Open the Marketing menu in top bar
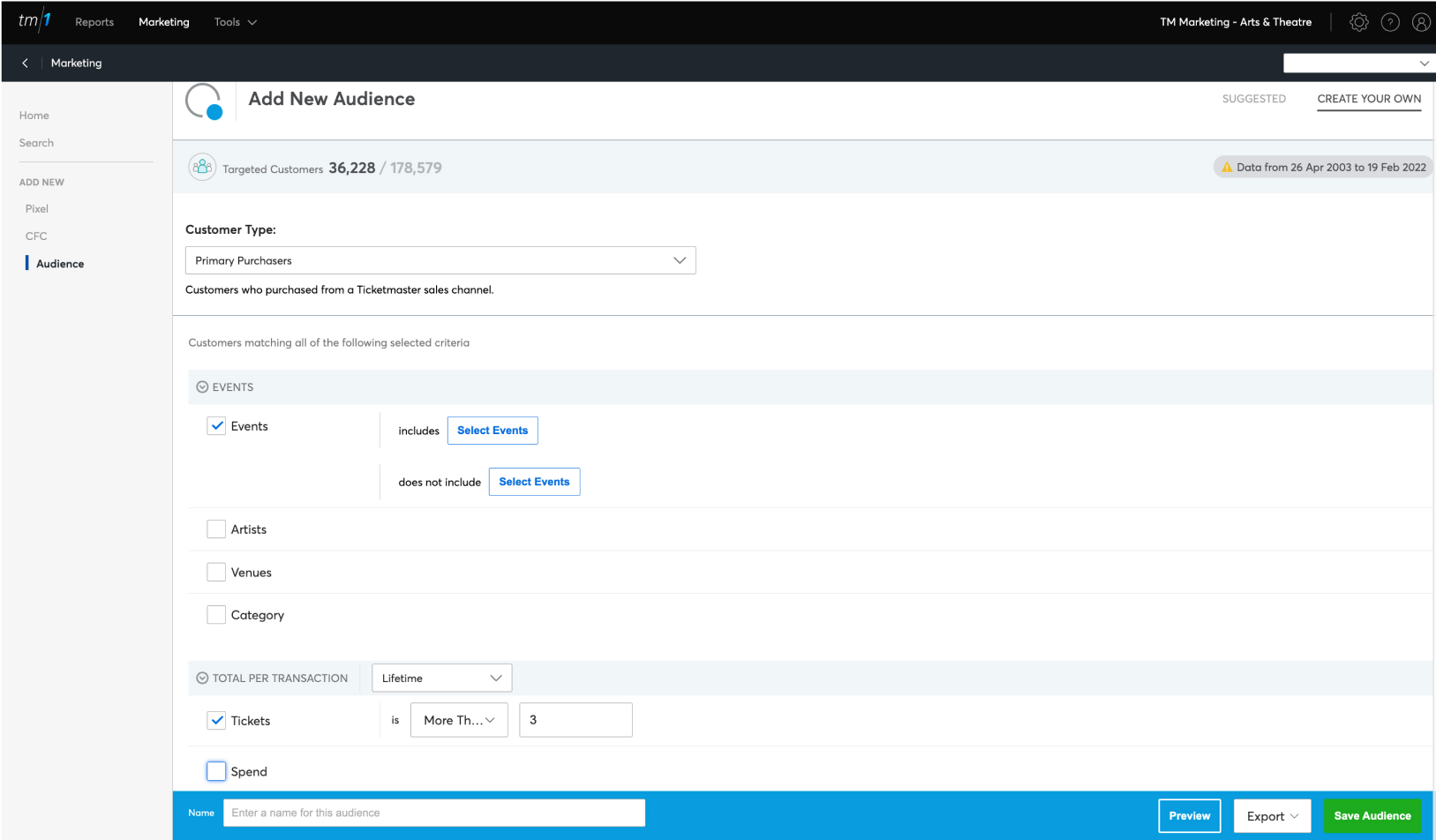 point(164,22)
